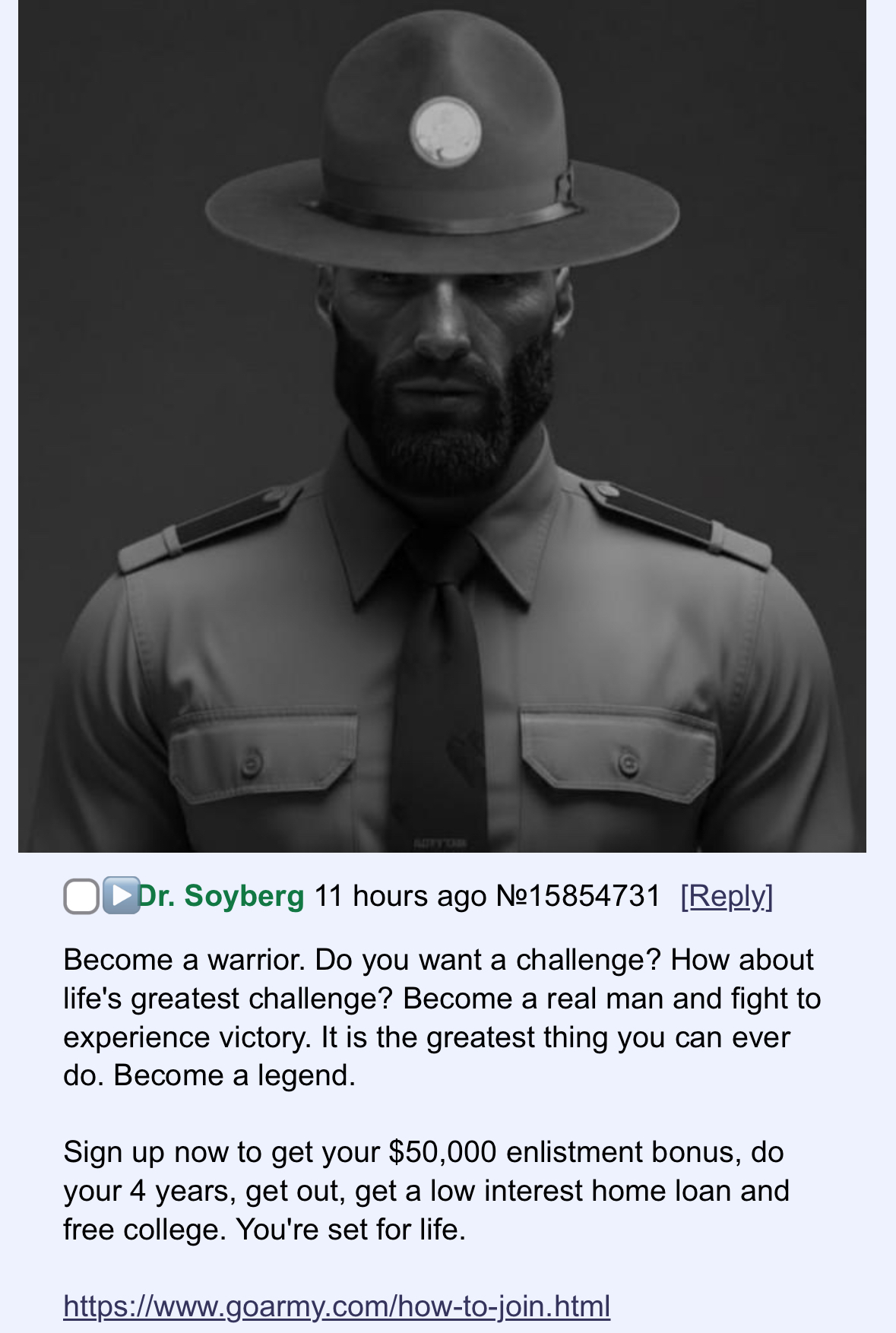Viewport: 896px width, 1333px height.
Task: Expand the drill sergeant post image
Action: point(442,426)
